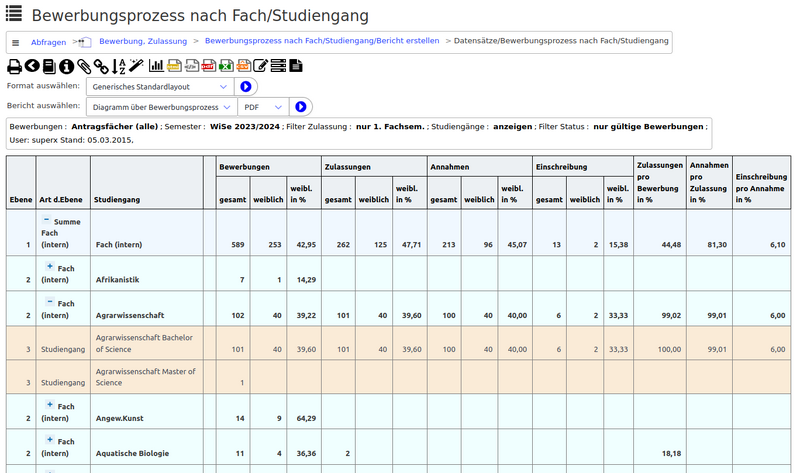Export the report as XML code icon

[191, 65]
